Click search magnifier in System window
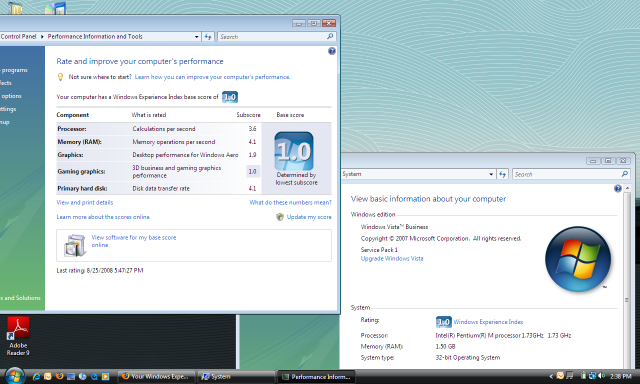 pyautogui.click(x=624, y=174)
